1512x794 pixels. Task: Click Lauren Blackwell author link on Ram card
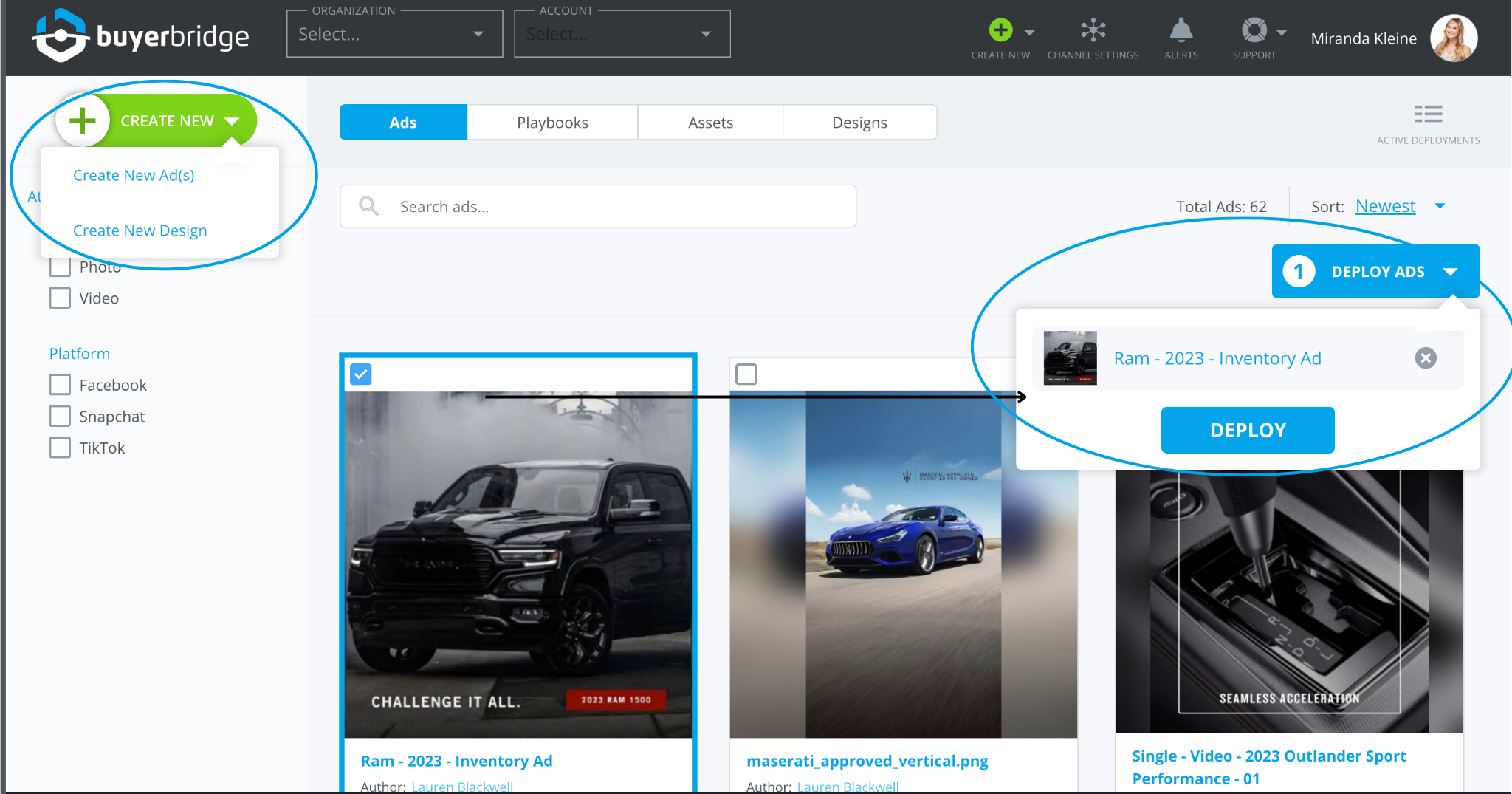tap(462, 787)
